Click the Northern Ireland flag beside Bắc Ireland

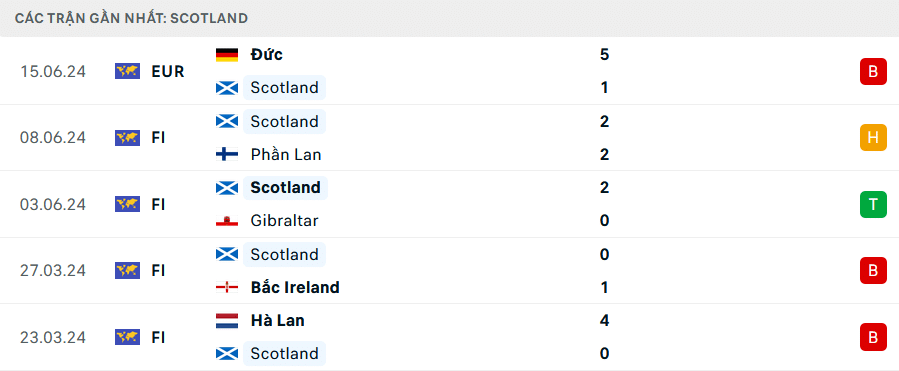tap(226, 287)
